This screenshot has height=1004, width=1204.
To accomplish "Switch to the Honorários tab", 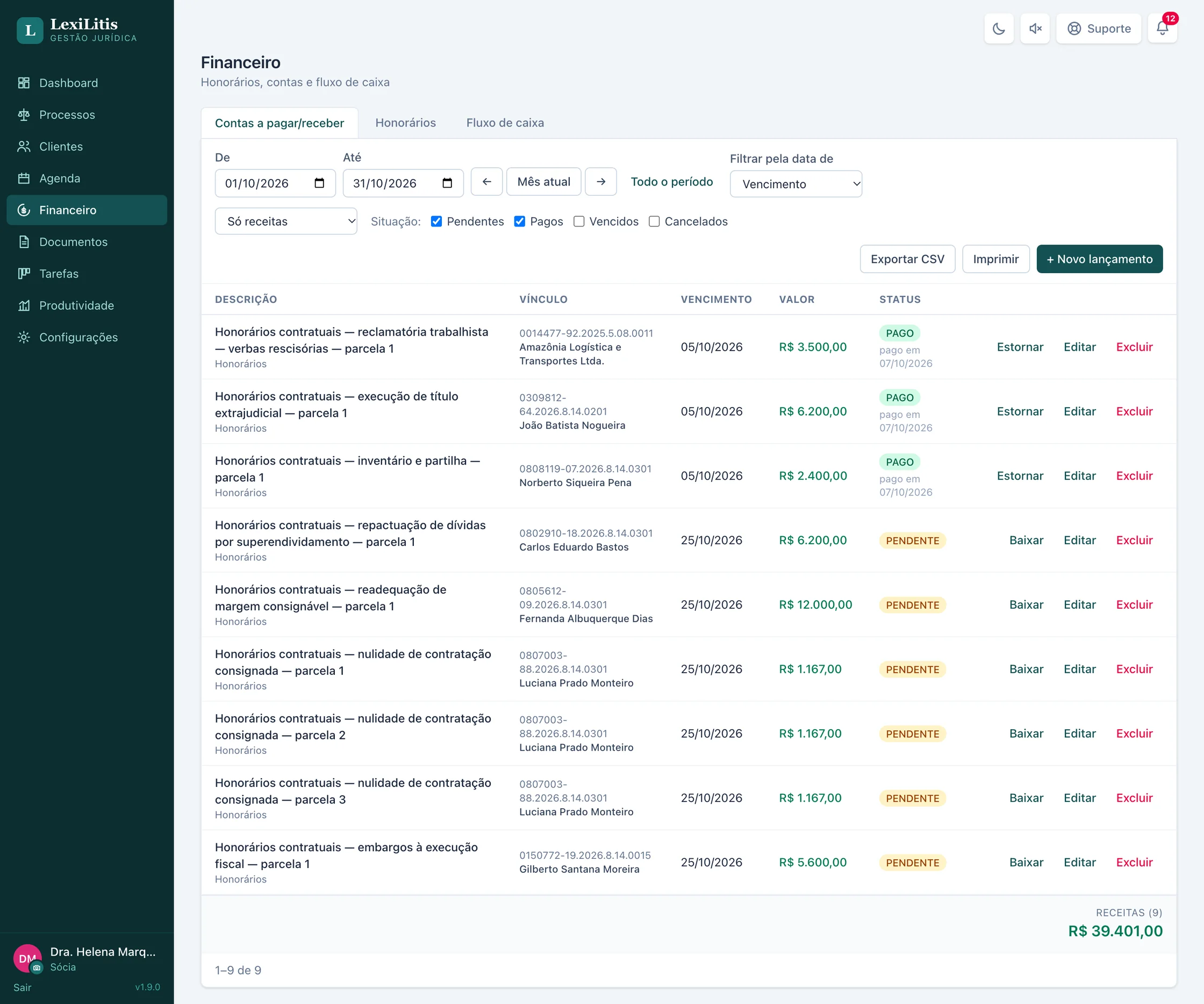I will click(x=405, y=123).
